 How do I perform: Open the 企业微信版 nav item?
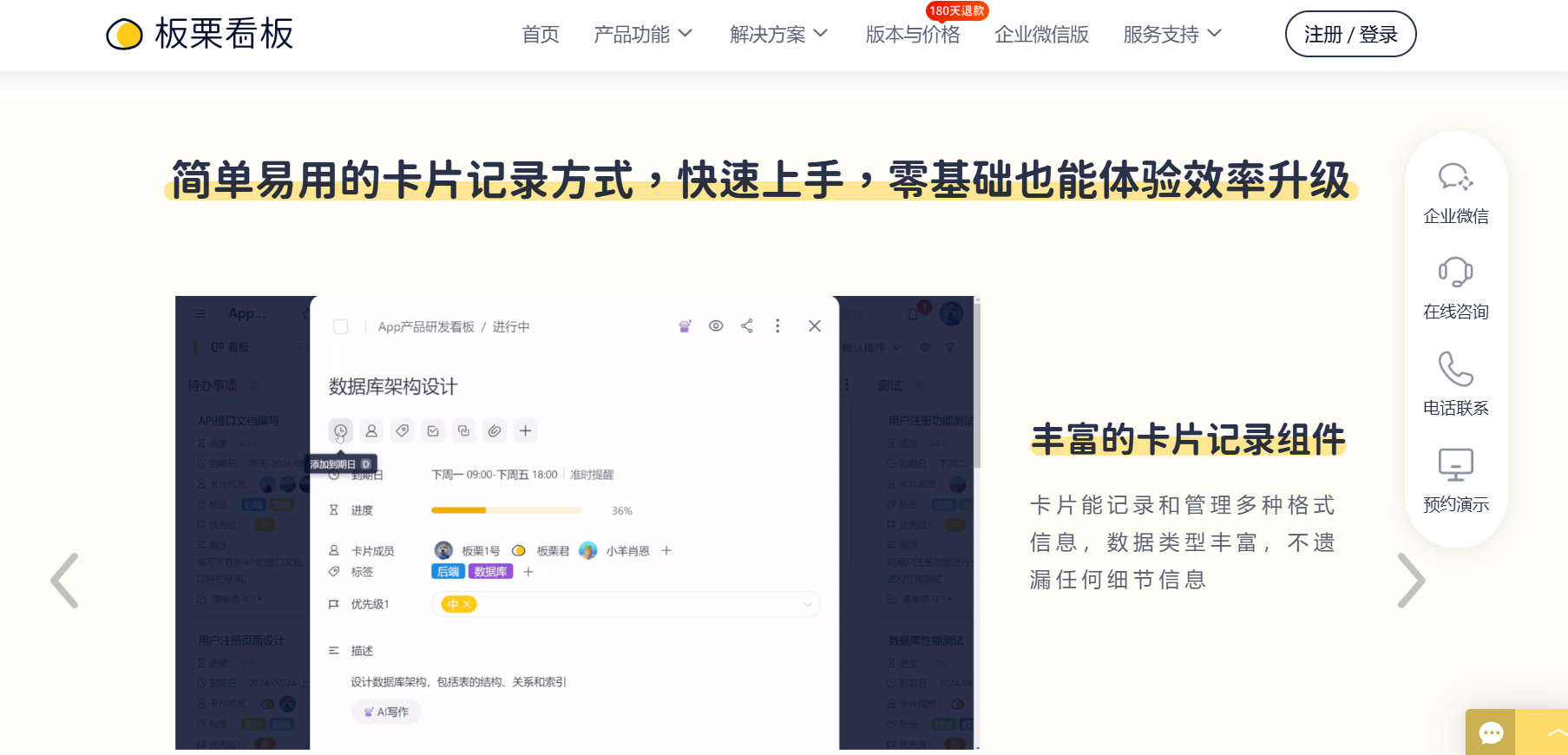1041,34
